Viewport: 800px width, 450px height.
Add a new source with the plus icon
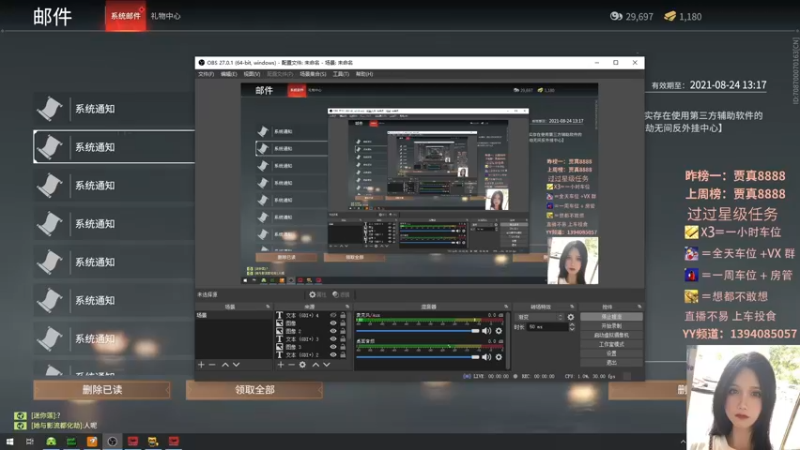point(281,365)
